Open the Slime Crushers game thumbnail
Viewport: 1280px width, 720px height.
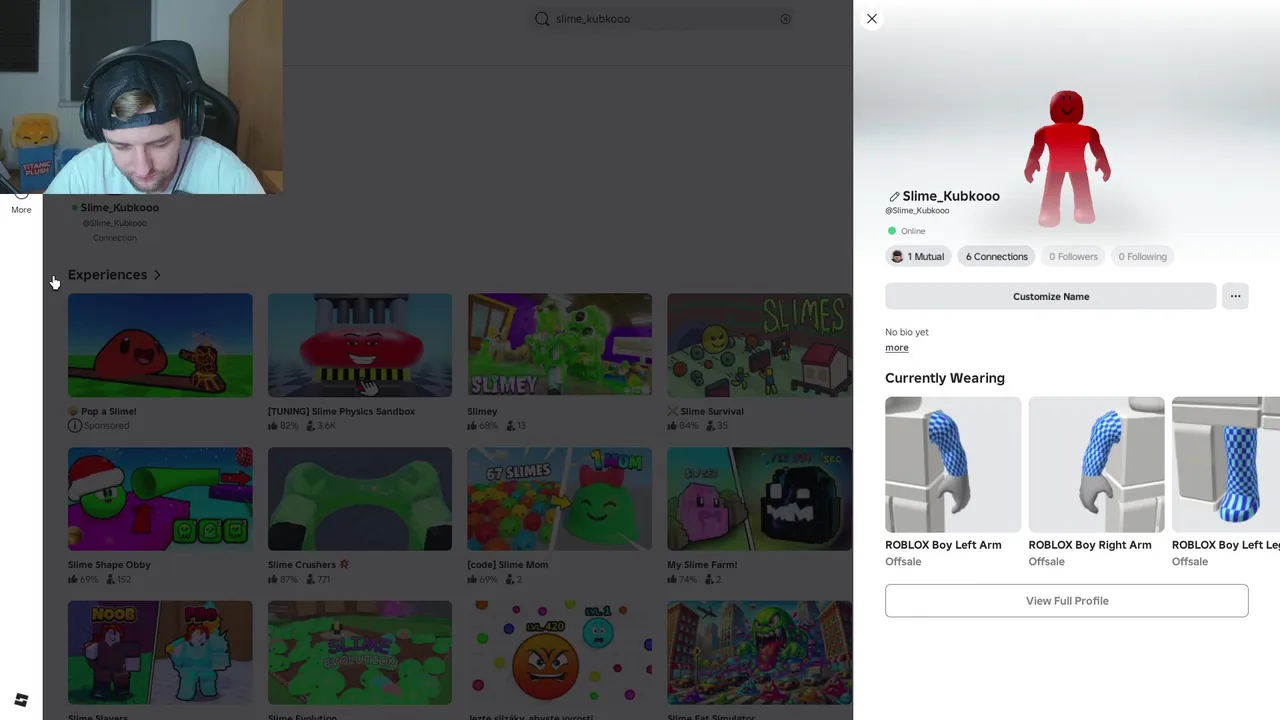click(360, 499)
